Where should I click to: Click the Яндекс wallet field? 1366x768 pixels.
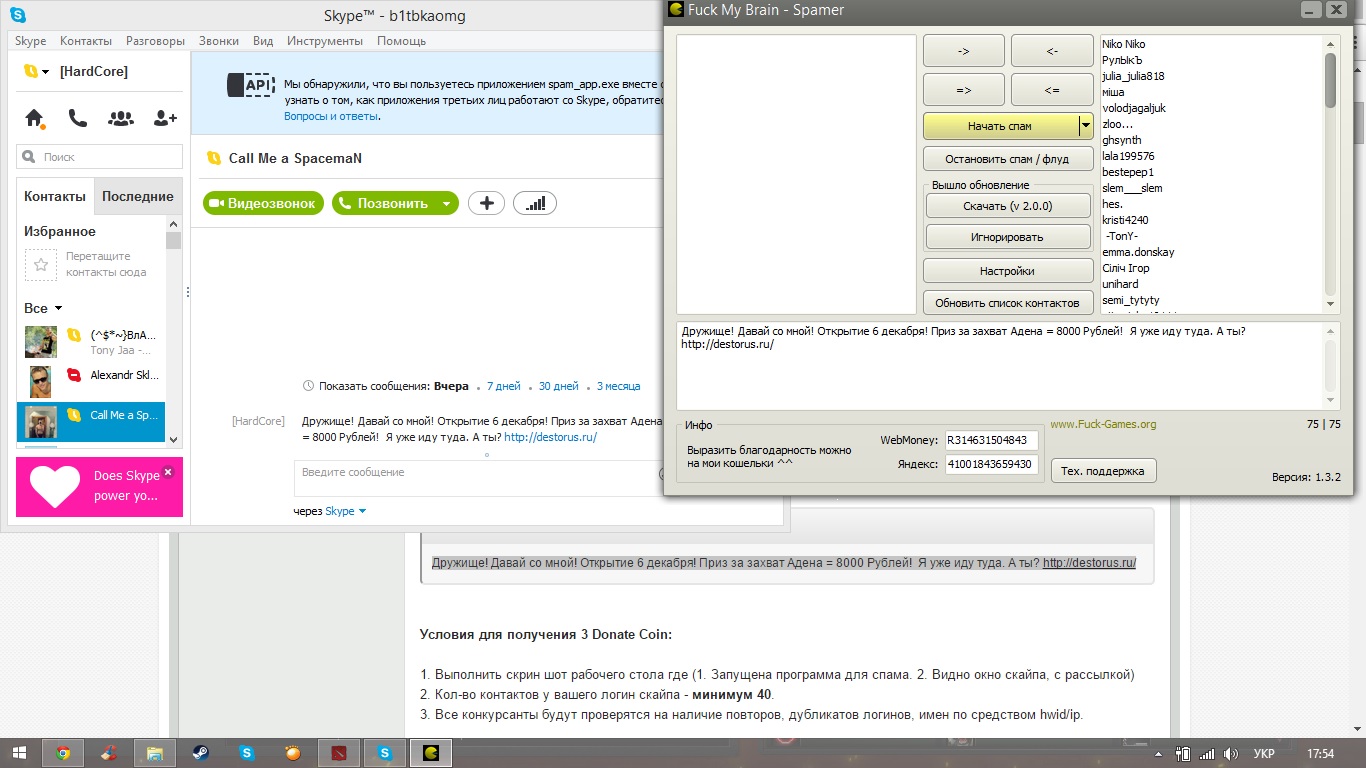click(x=992, y=465)
